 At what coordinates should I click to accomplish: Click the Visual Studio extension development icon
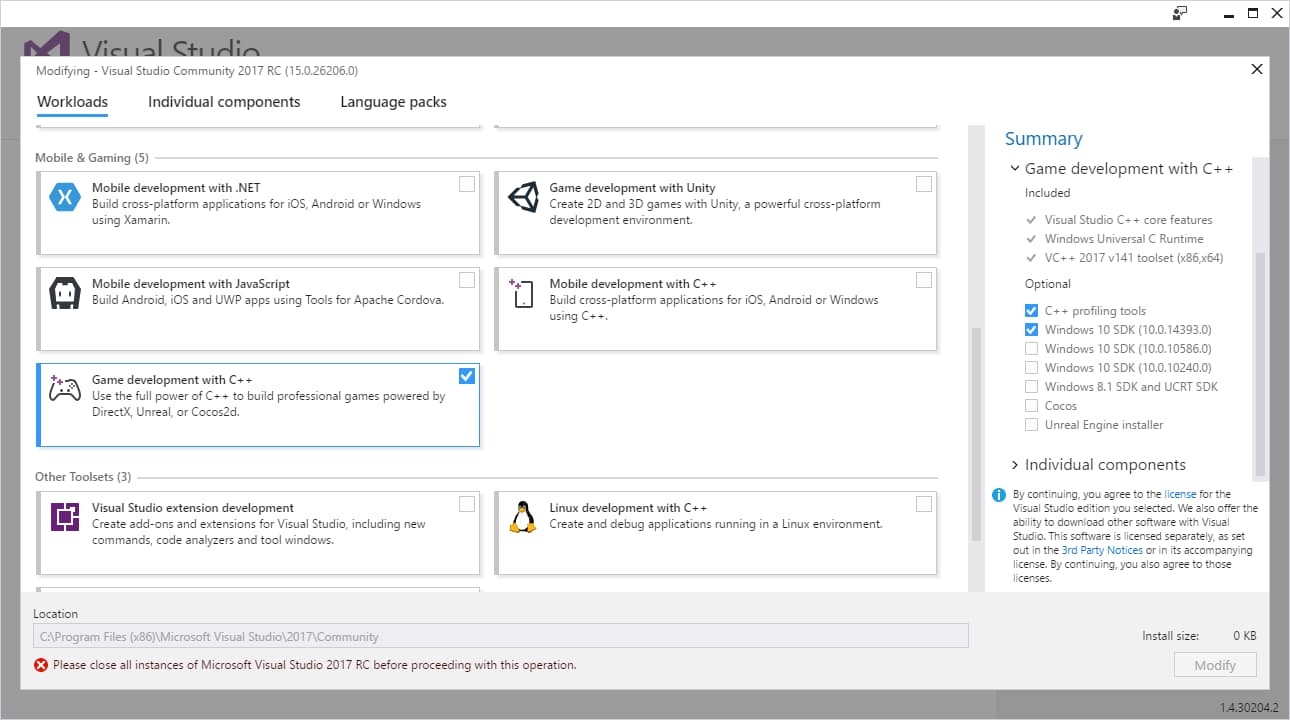click(65, 517)
